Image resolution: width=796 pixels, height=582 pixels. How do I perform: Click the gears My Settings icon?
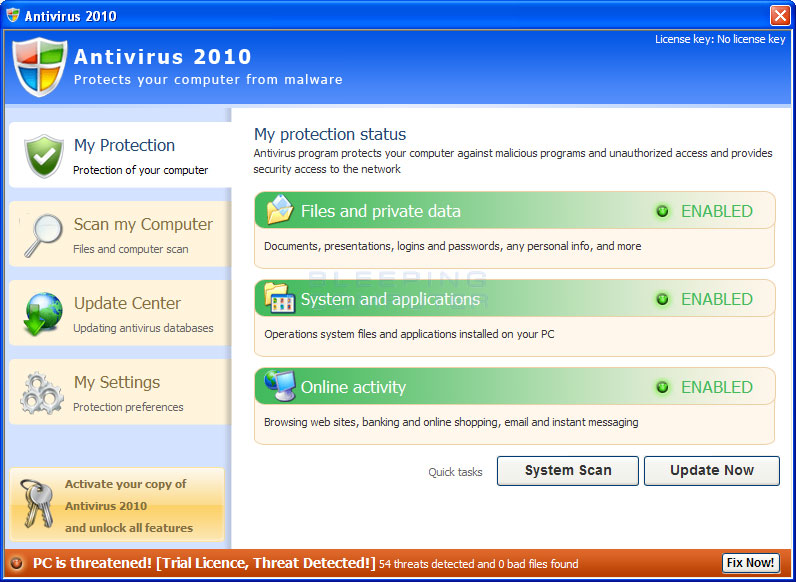(42, 393)
